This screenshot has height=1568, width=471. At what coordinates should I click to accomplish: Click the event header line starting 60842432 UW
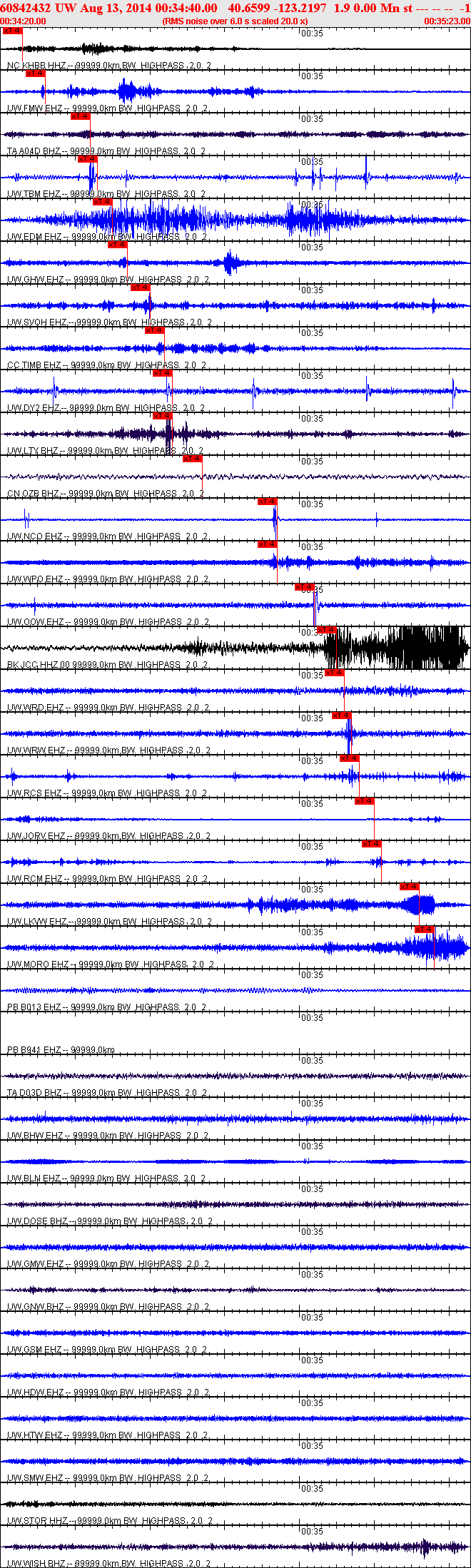235,8
